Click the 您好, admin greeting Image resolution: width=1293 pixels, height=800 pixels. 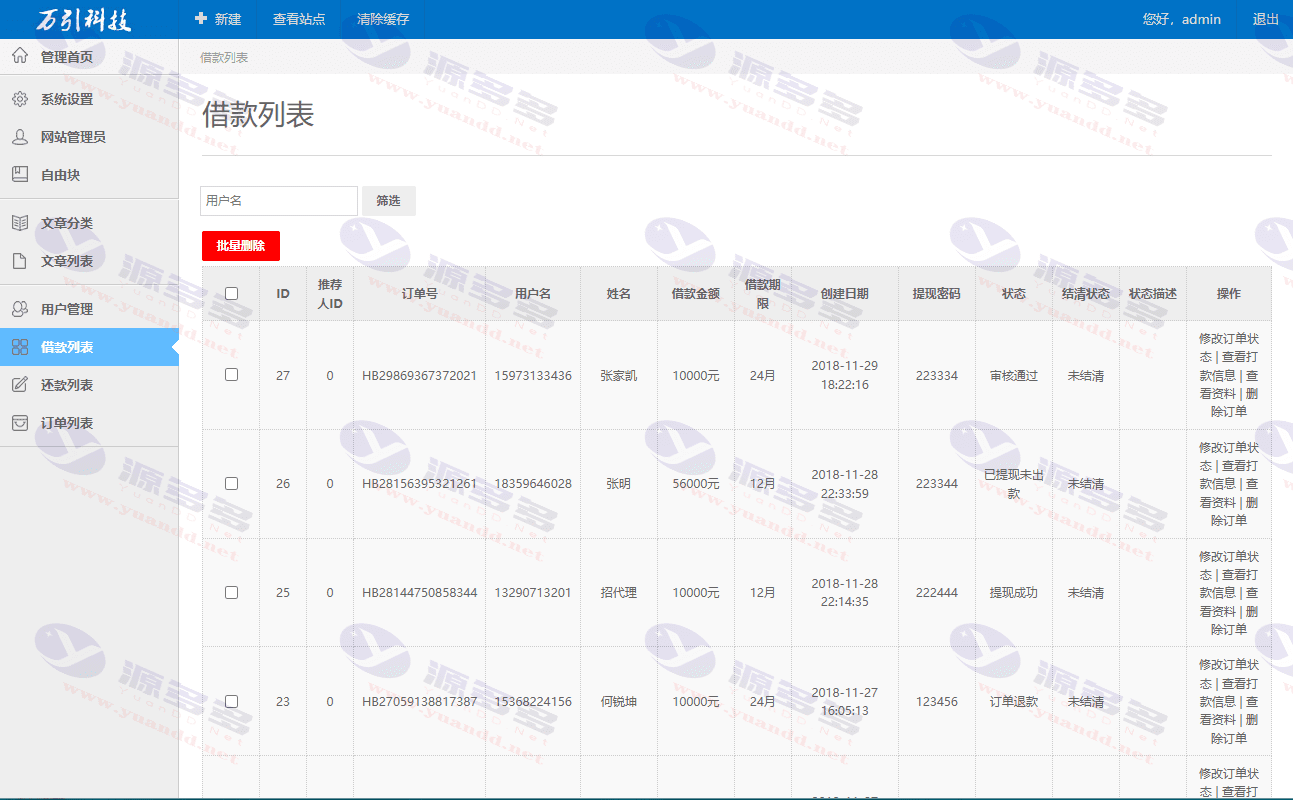point(1182,19)
